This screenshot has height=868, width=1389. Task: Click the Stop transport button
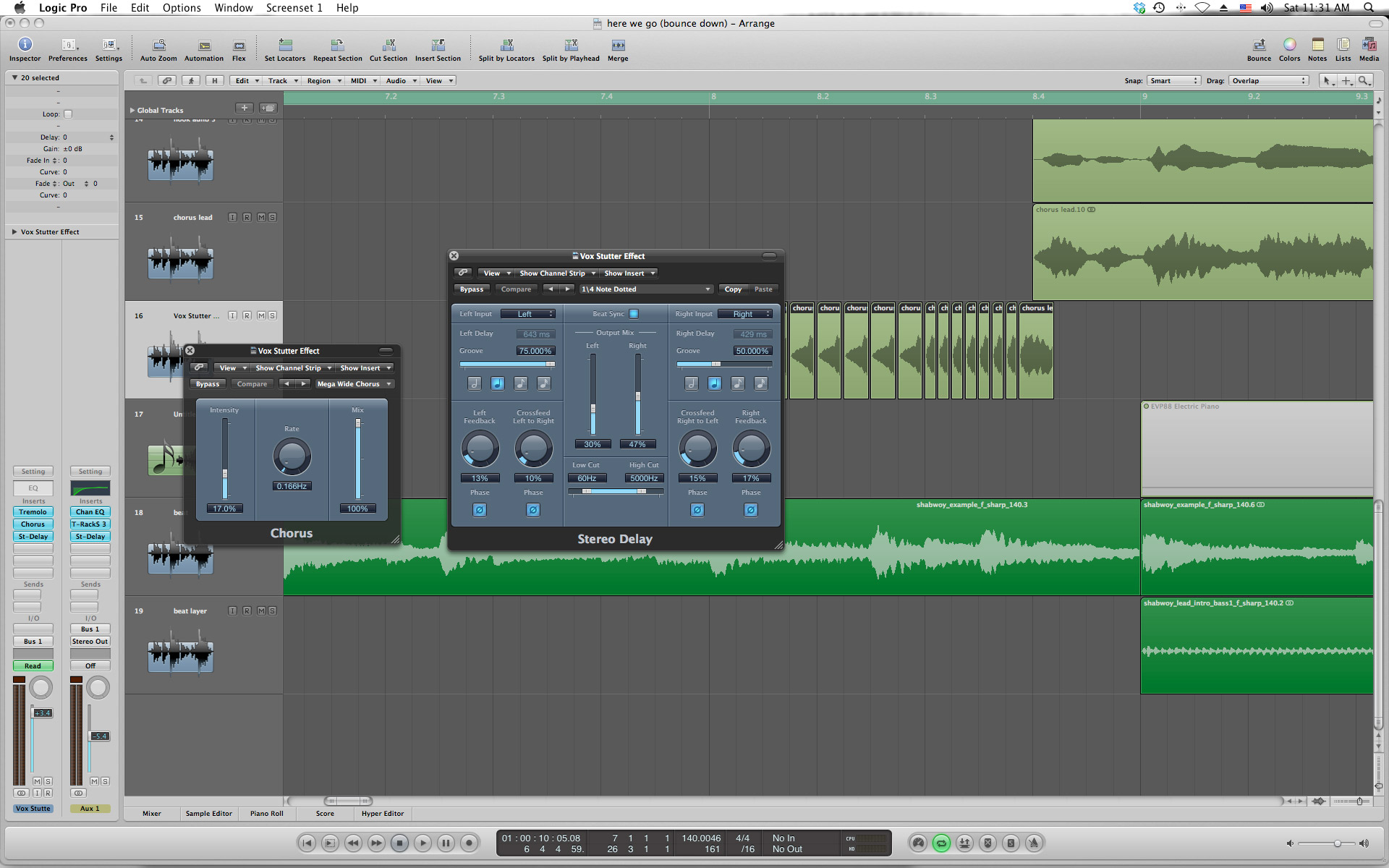click(400, 843)
